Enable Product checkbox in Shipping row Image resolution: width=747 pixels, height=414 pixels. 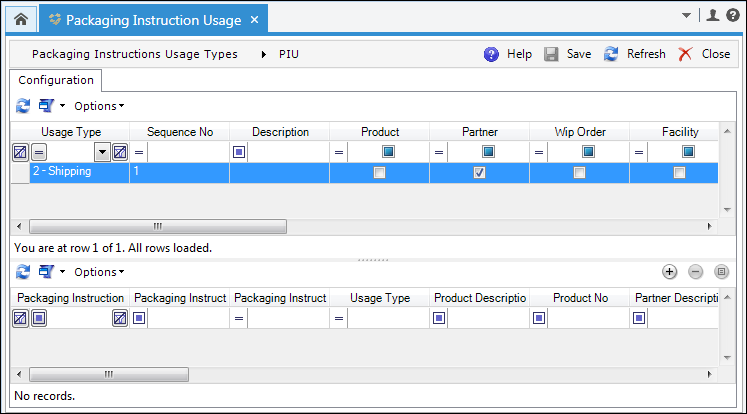(x=379, y=172)
